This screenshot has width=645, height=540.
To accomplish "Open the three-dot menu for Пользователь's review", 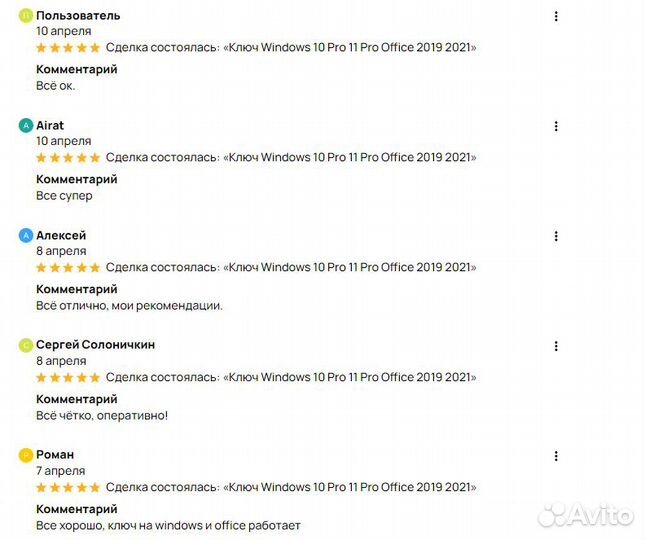I will 556,16.
